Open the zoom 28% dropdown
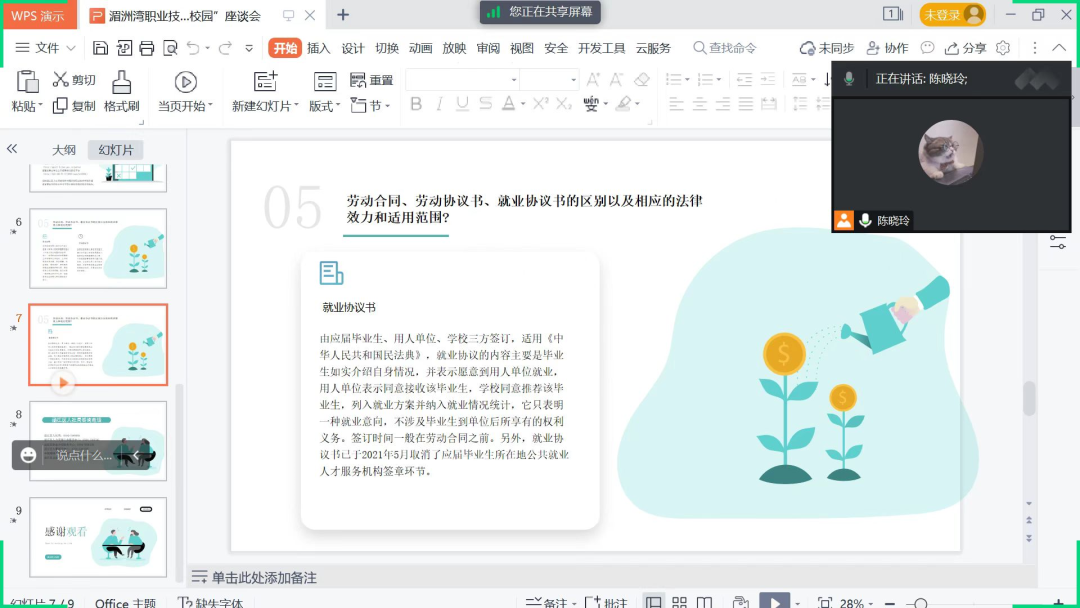This screenshot has height=608, width=1080. pyautogui.click(x=857, y=603)
